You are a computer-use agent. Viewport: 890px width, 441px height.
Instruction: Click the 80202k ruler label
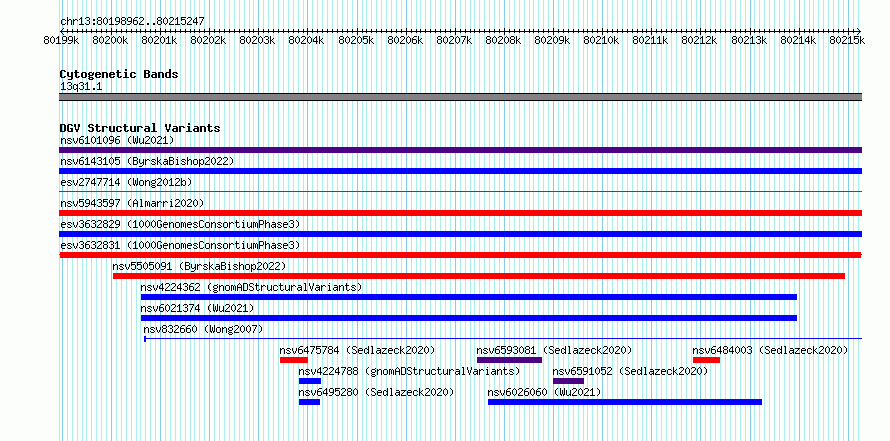208,40
